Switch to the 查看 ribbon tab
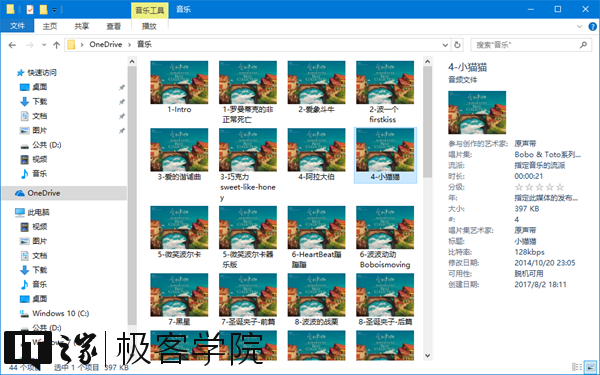Screen dimensions: 600x375 point(113,26)
